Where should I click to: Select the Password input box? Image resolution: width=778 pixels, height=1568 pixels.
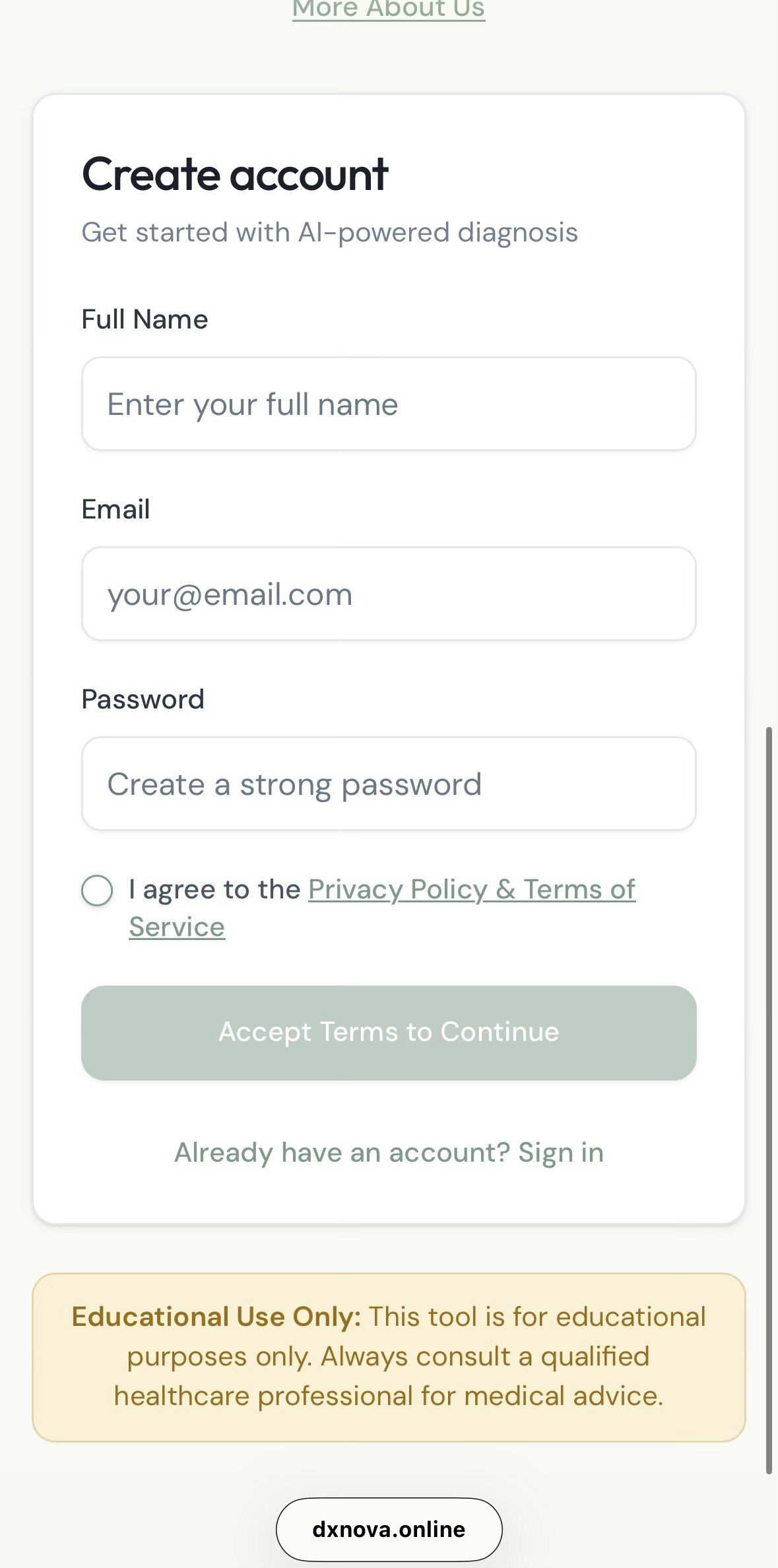coord(389,784)
